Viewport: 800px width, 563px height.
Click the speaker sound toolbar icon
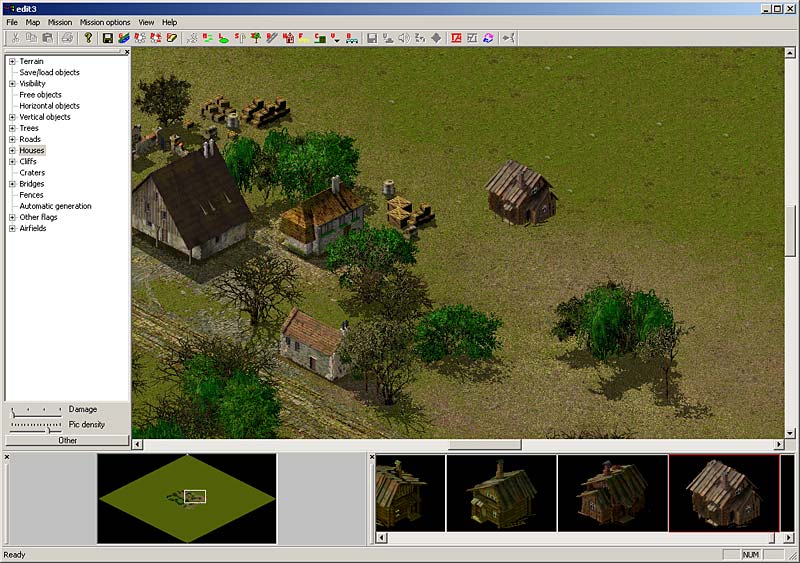tap(403, 38)
